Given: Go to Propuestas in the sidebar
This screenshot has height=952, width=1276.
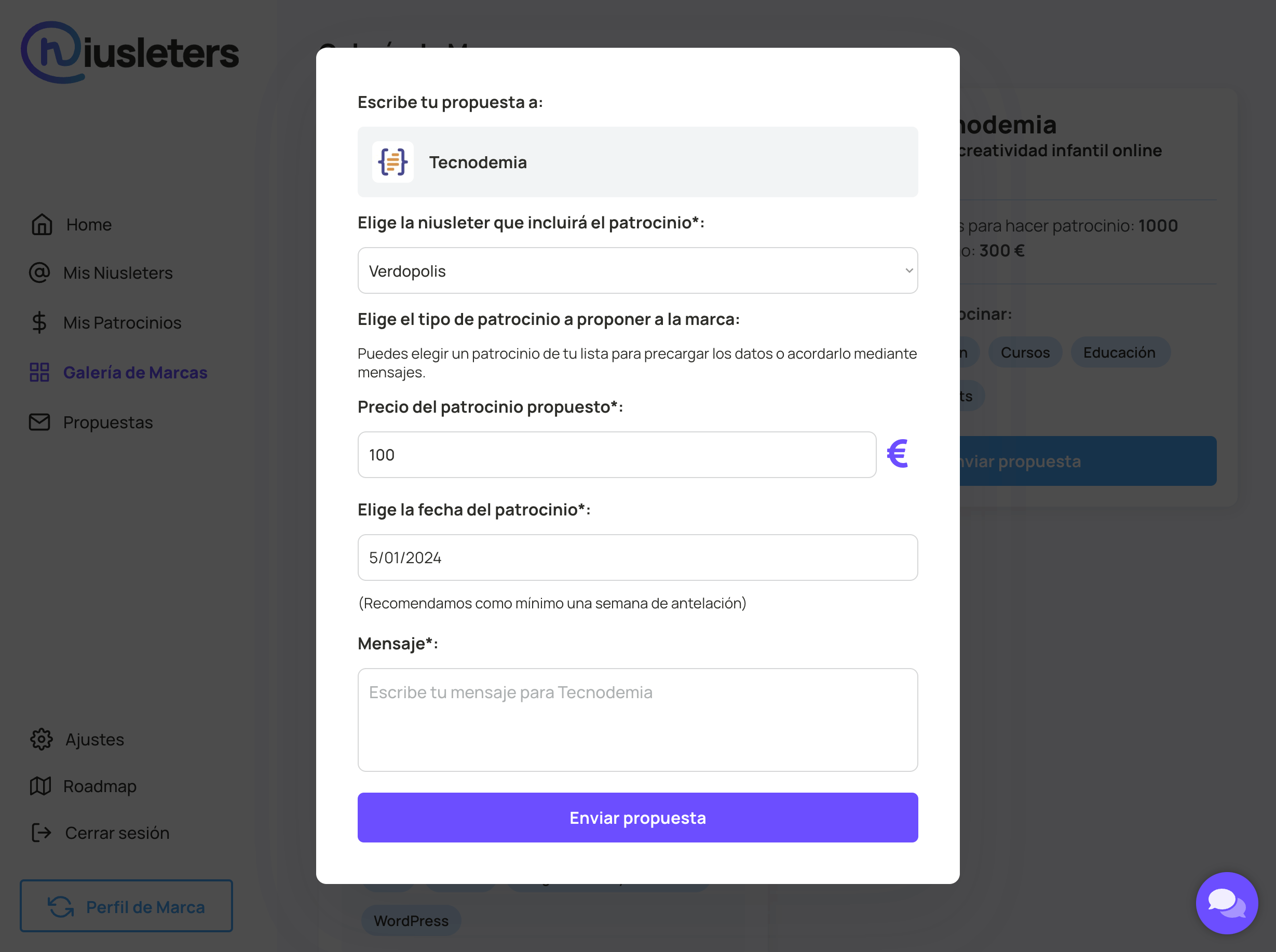Looking at the screenshot, I should point(108,423).
